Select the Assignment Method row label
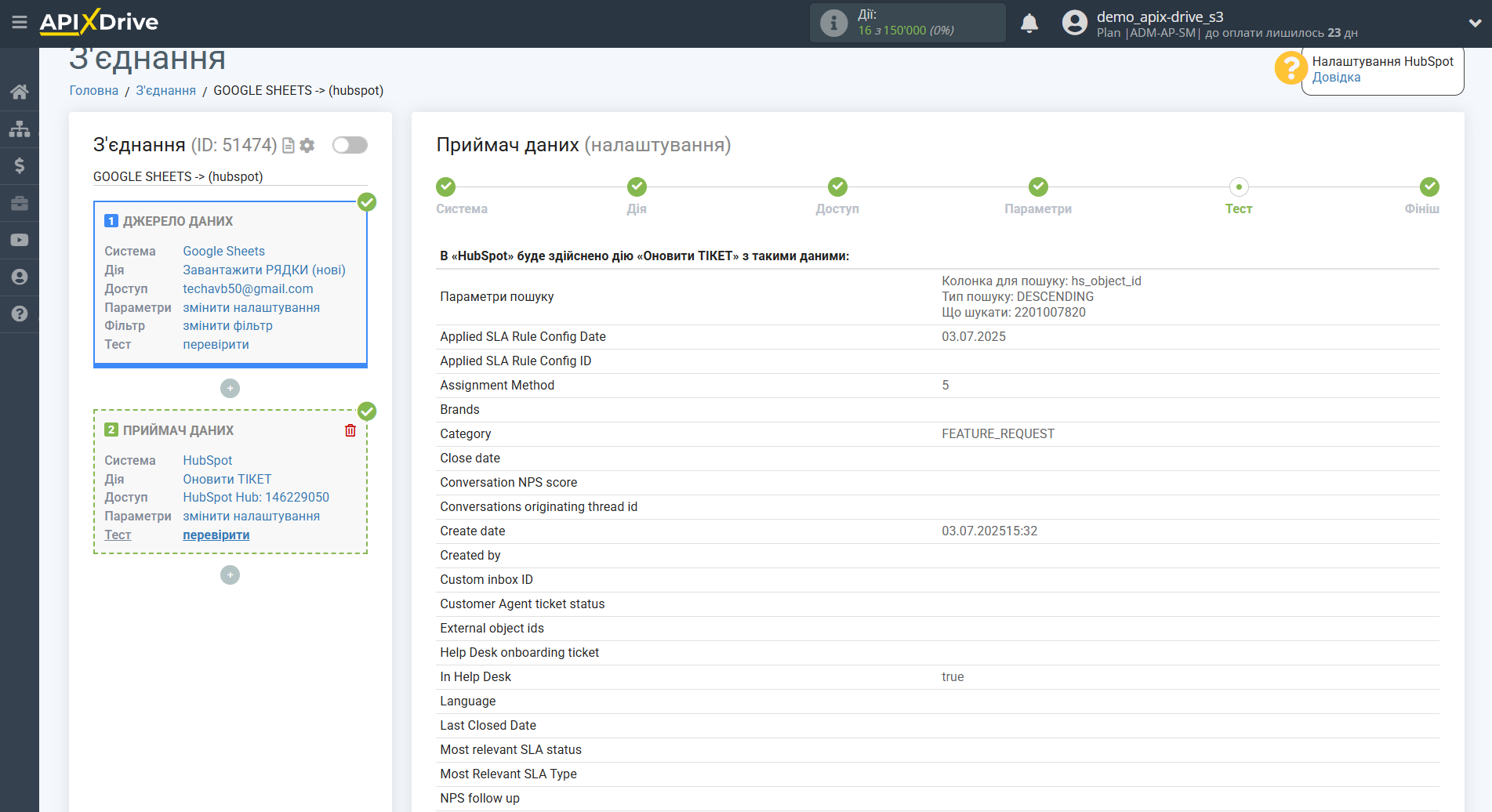The image size is (1492, 812). 497,385
